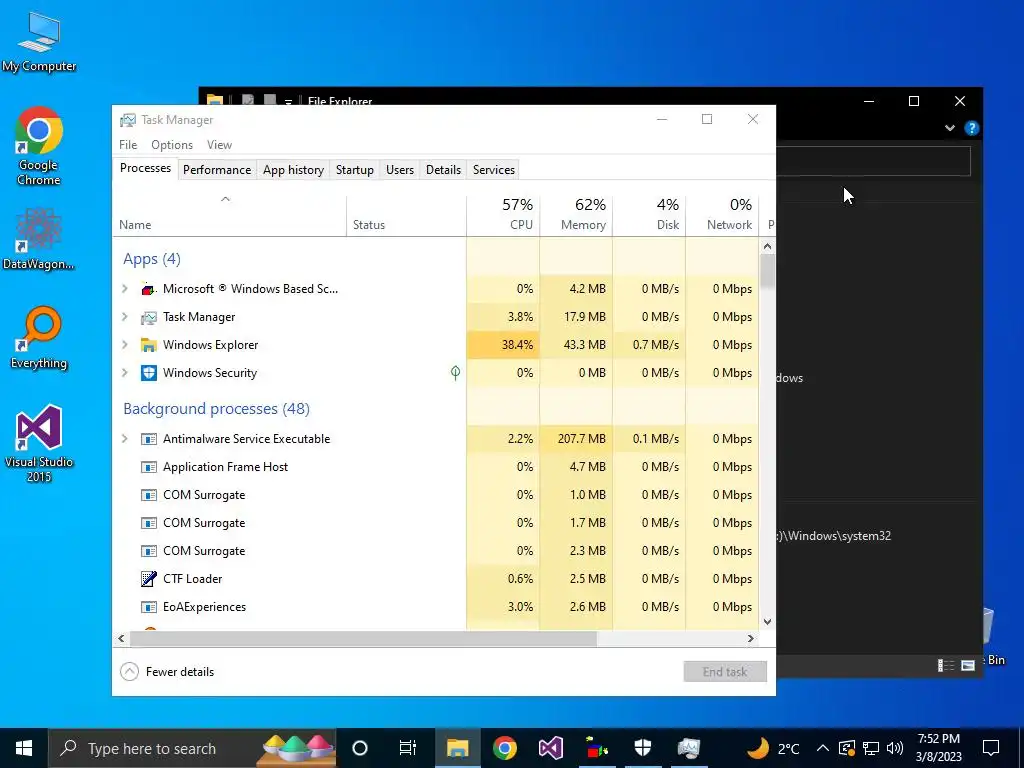Open the File menu in Task Manager
The width and height of the screenshot is (1024, 768).
(x=128, y=145)
